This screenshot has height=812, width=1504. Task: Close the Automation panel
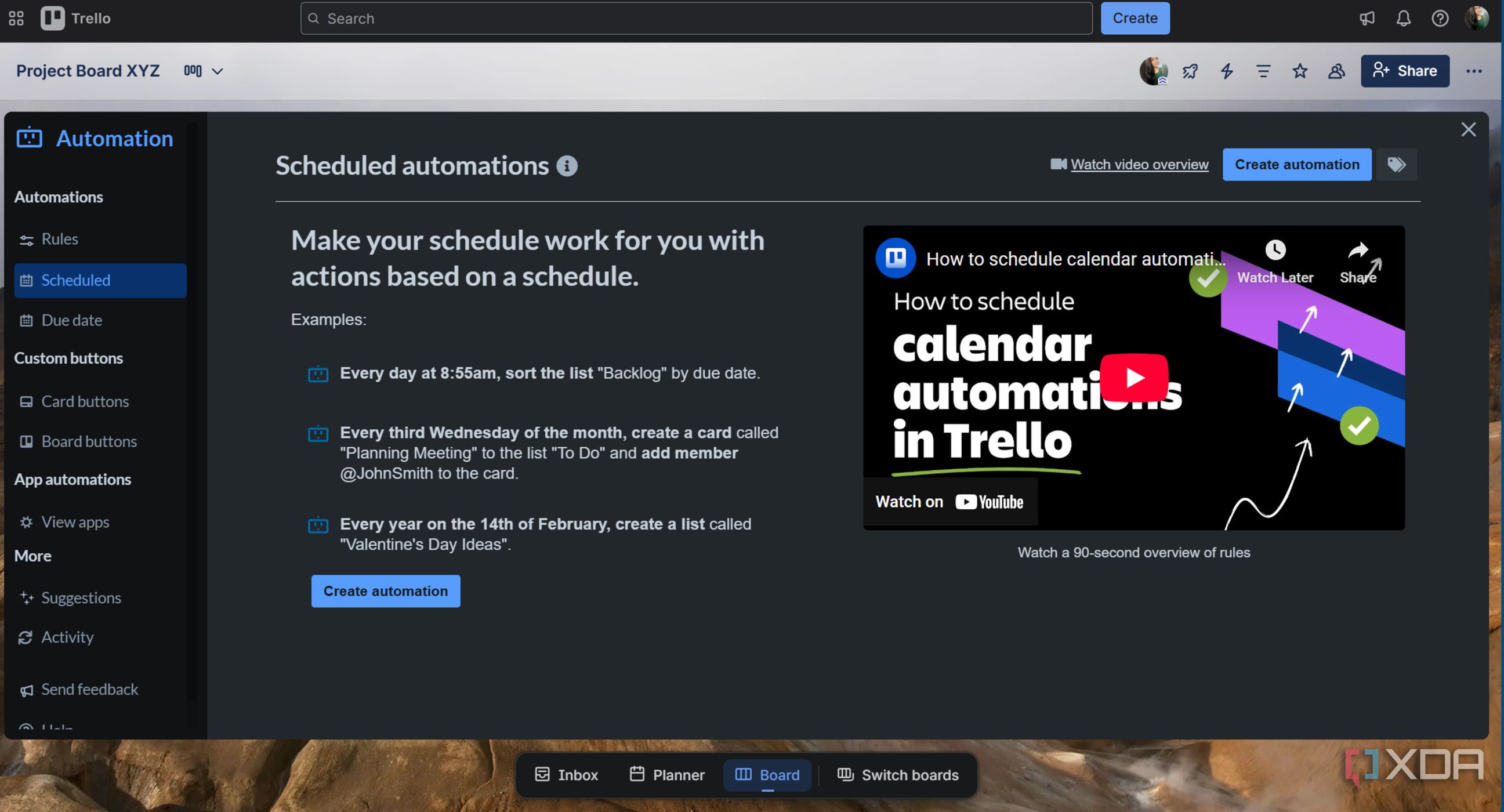coord(1468,129)
